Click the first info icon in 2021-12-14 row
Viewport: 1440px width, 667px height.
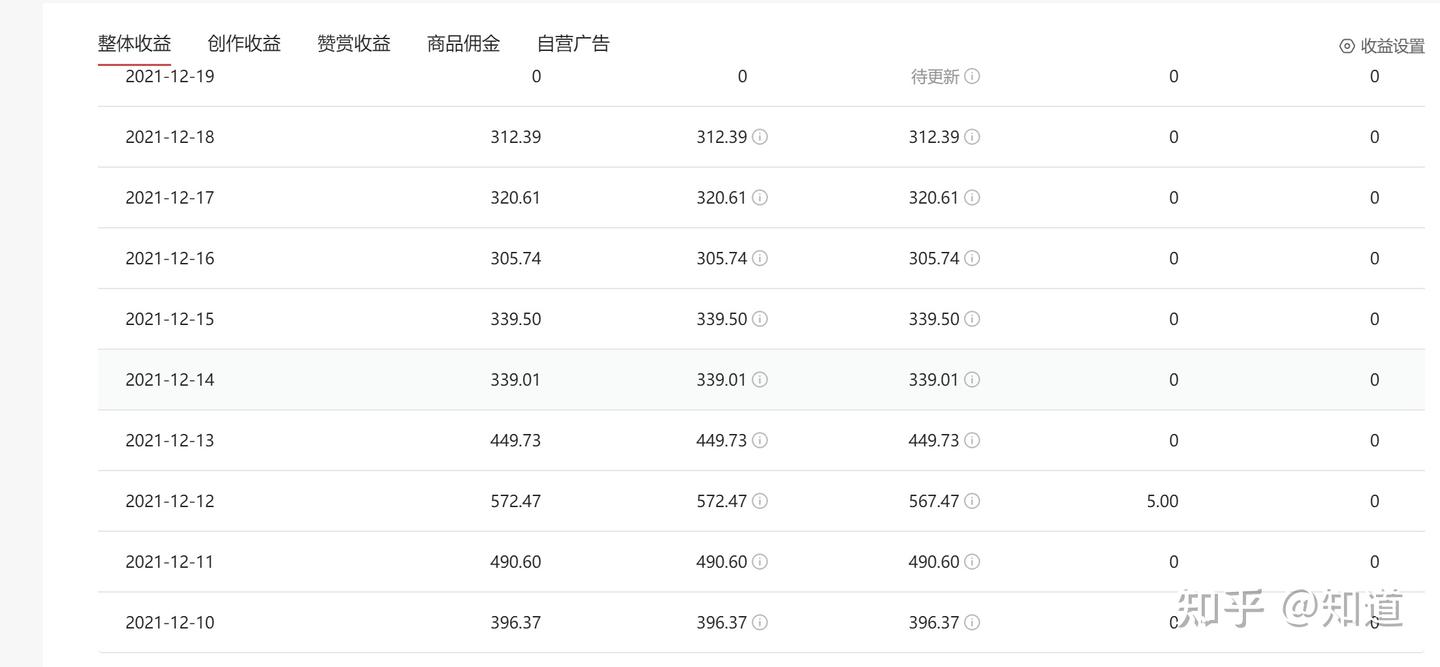[x=760, y=380]
